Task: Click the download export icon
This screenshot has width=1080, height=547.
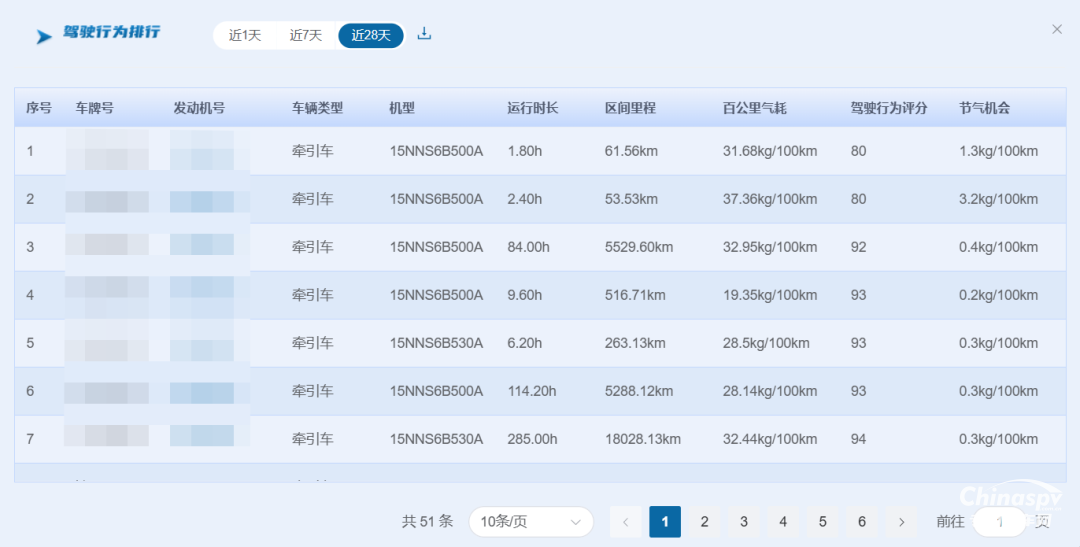Action: tap(424, 34)
